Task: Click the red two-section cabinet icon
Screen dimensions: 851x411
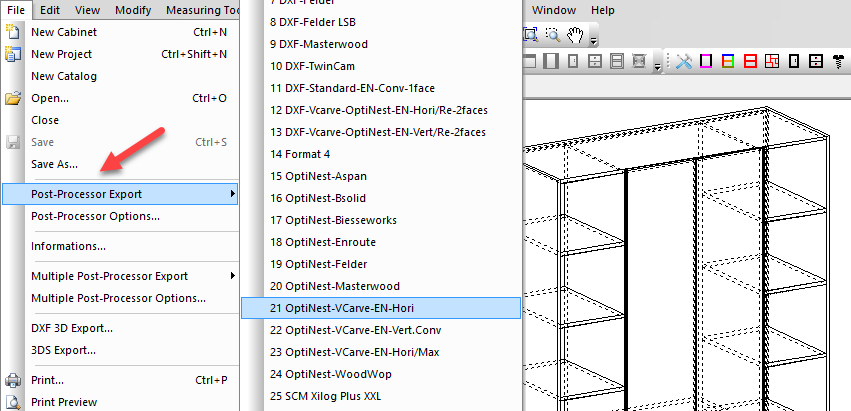Action: point(750,61)
